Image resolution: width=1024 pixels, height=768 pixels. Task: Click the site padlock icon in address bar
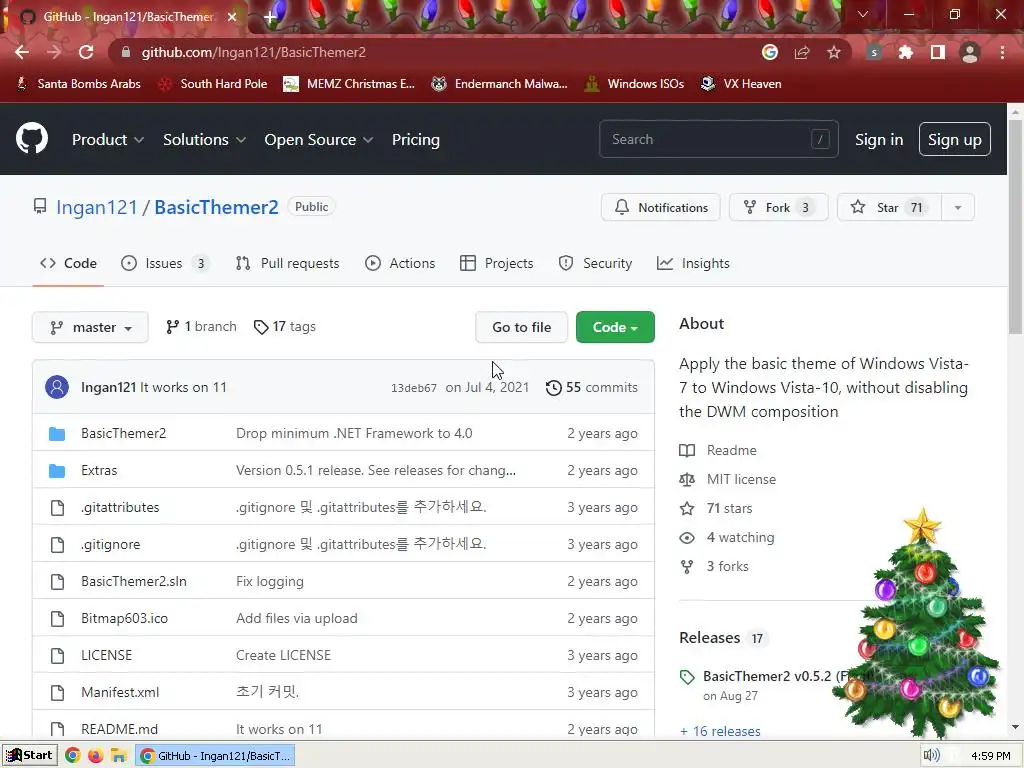tap(126, 52)
